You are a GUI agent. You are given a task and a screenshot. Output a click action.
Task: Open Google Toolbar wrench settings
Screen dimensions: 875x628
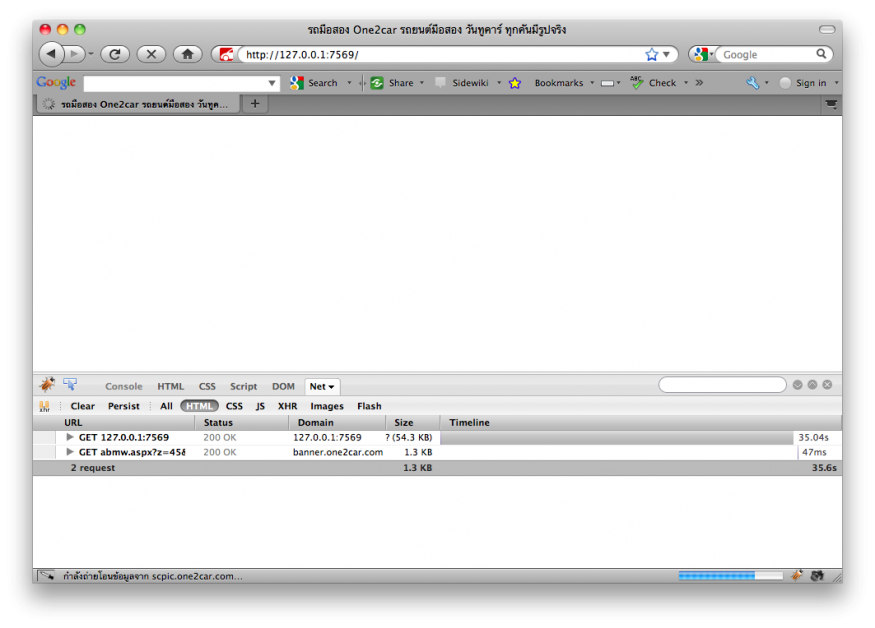tap(753, 83)
